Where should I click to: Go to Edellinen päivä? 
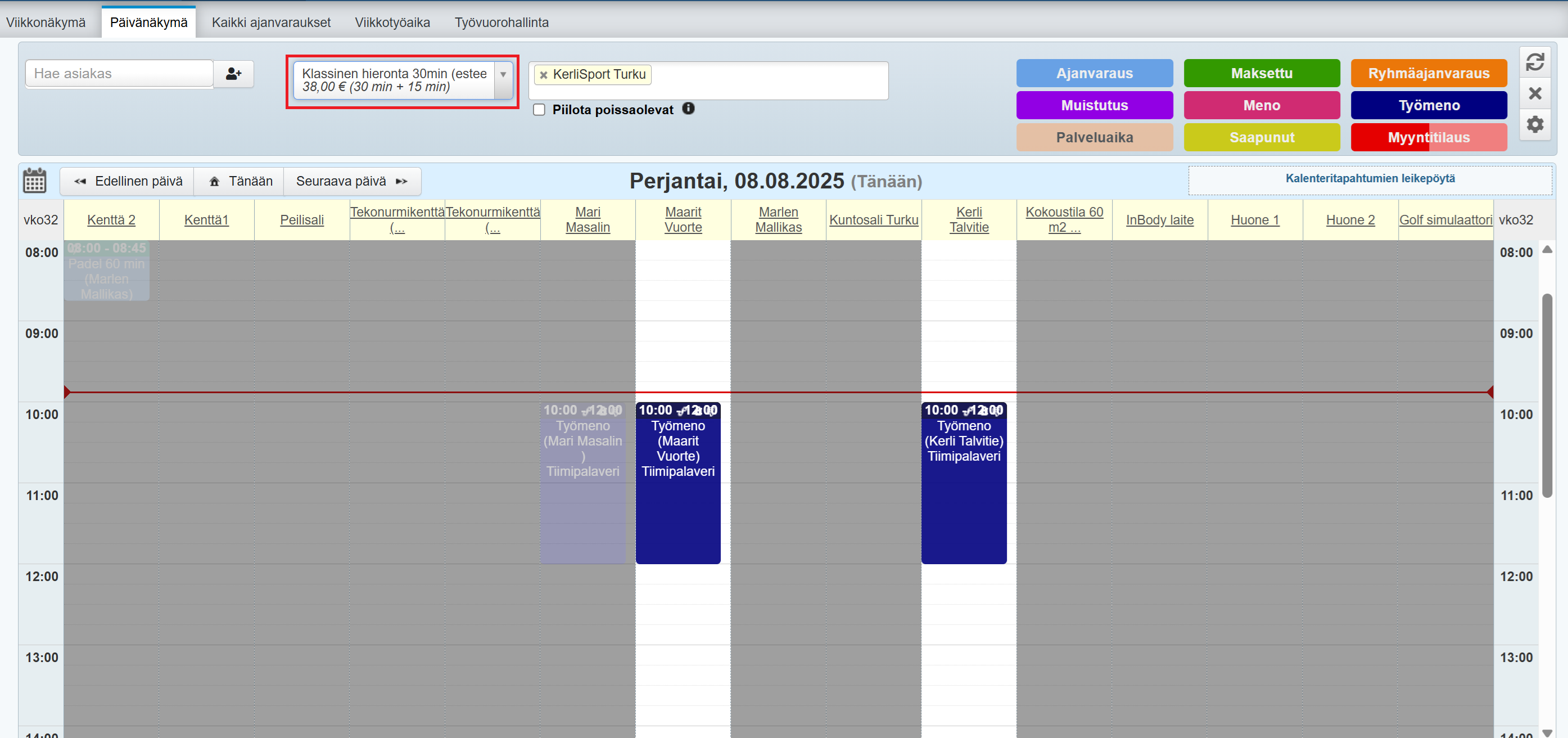tap(128, 182)
